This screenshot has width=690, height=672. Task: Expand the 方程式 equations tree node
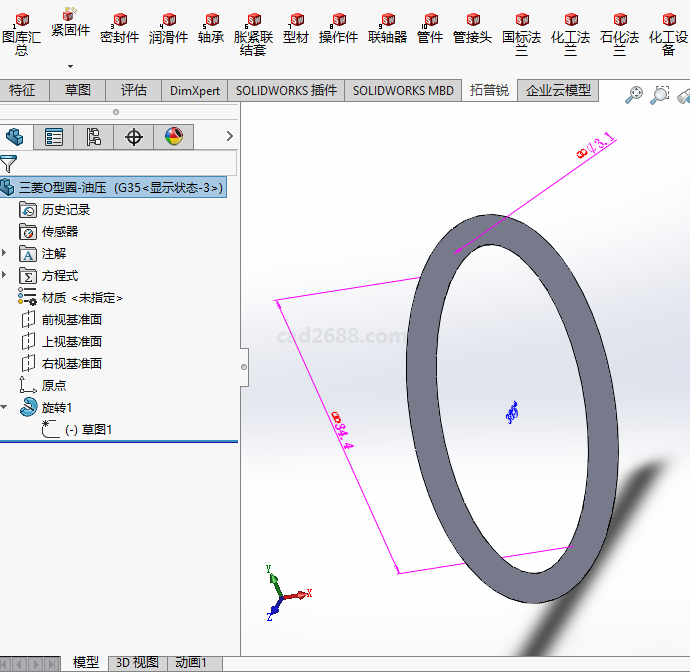coord(5,276)
